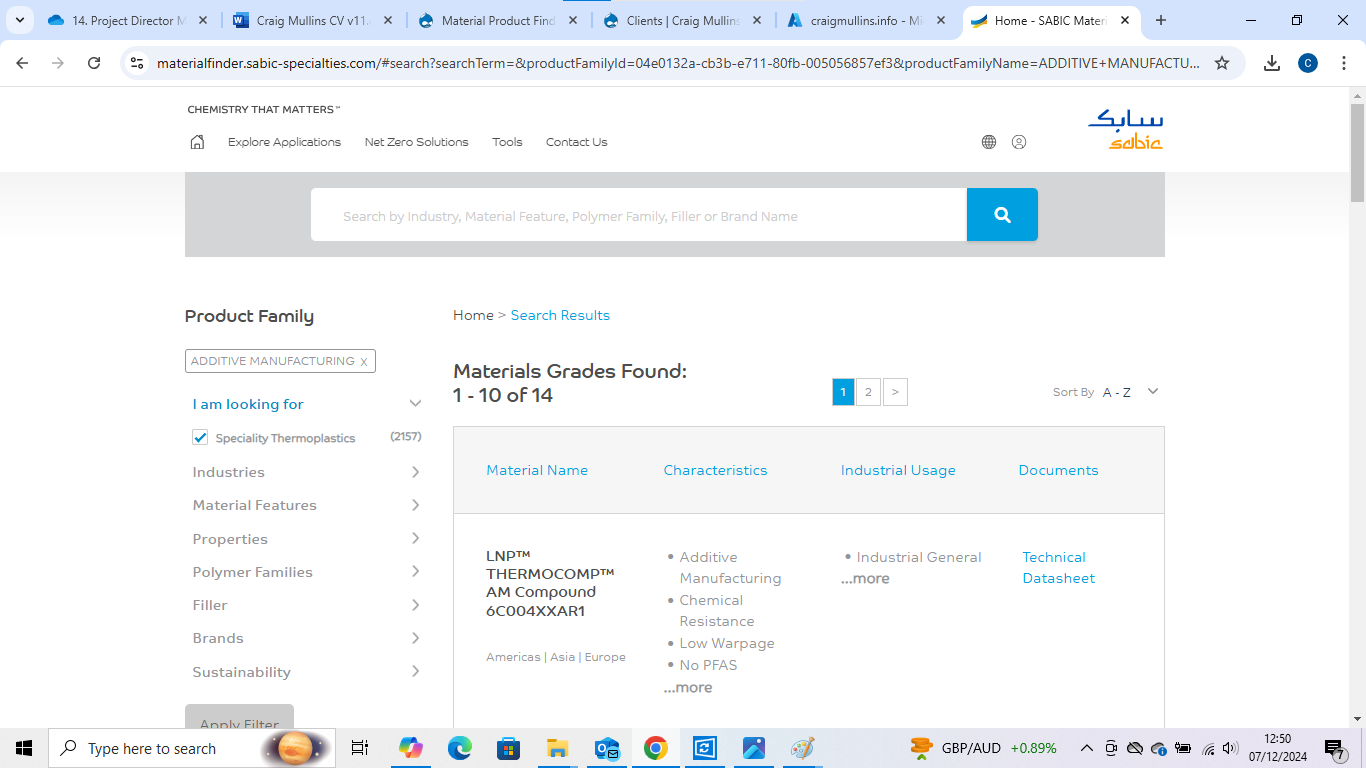Click the blue search magnifier button
The width and height of the screenshot is (1366, 768).
(x=1002, y=215)
